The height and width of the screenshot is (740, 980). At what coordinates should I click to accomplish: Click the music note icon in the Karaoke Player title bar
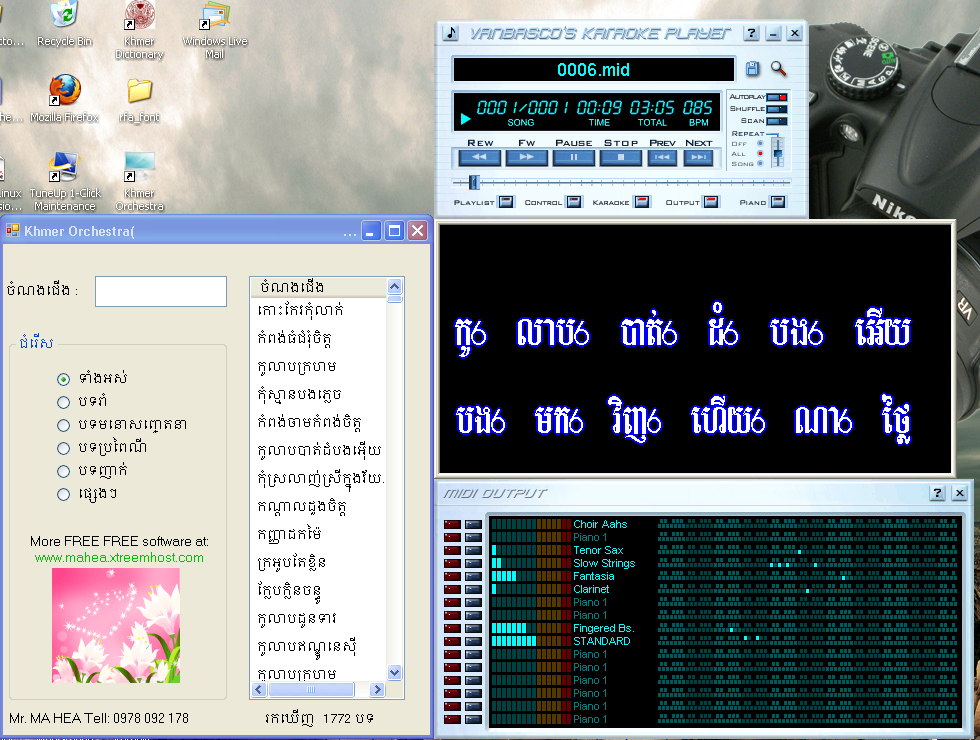[x=451, y=33]
